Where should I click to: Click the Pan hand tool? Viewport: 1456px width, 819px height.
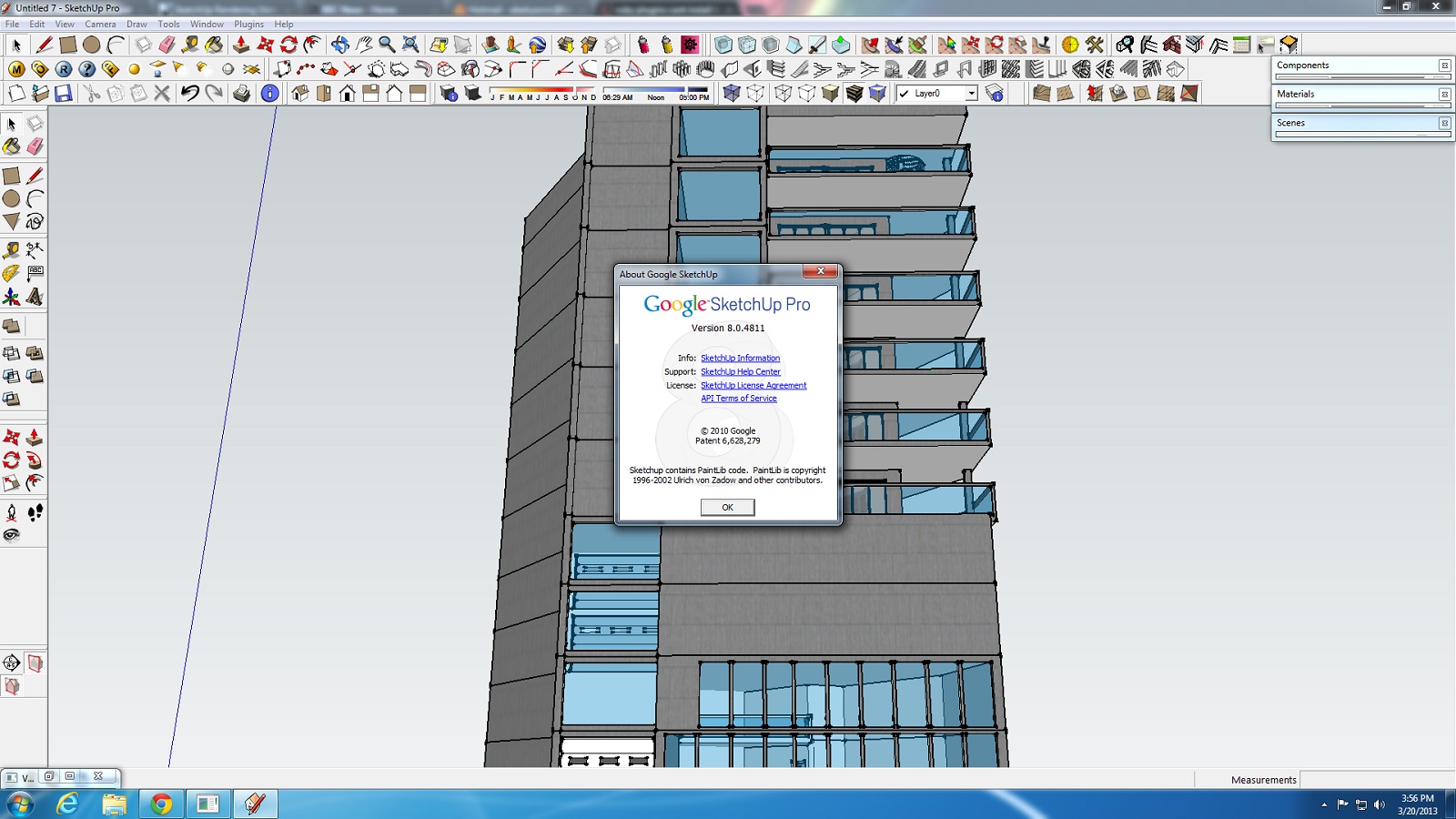[364, 45]
